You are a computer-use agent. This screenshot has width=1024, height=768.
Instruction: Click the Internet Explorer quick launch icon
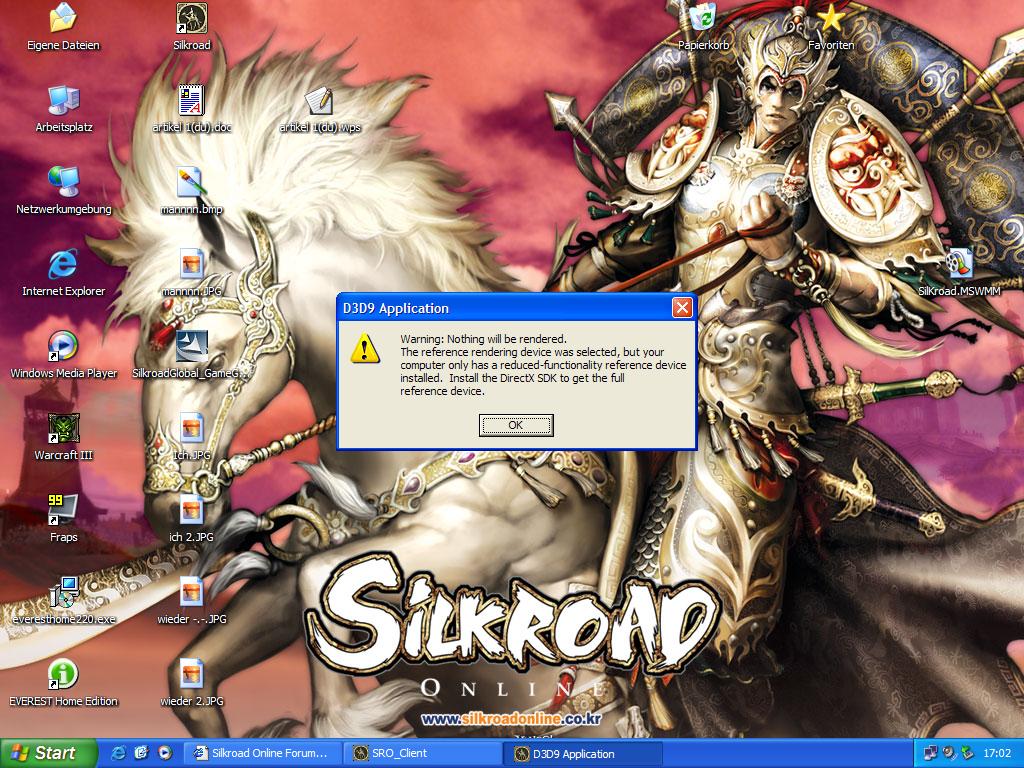click(x=119, y=753)
